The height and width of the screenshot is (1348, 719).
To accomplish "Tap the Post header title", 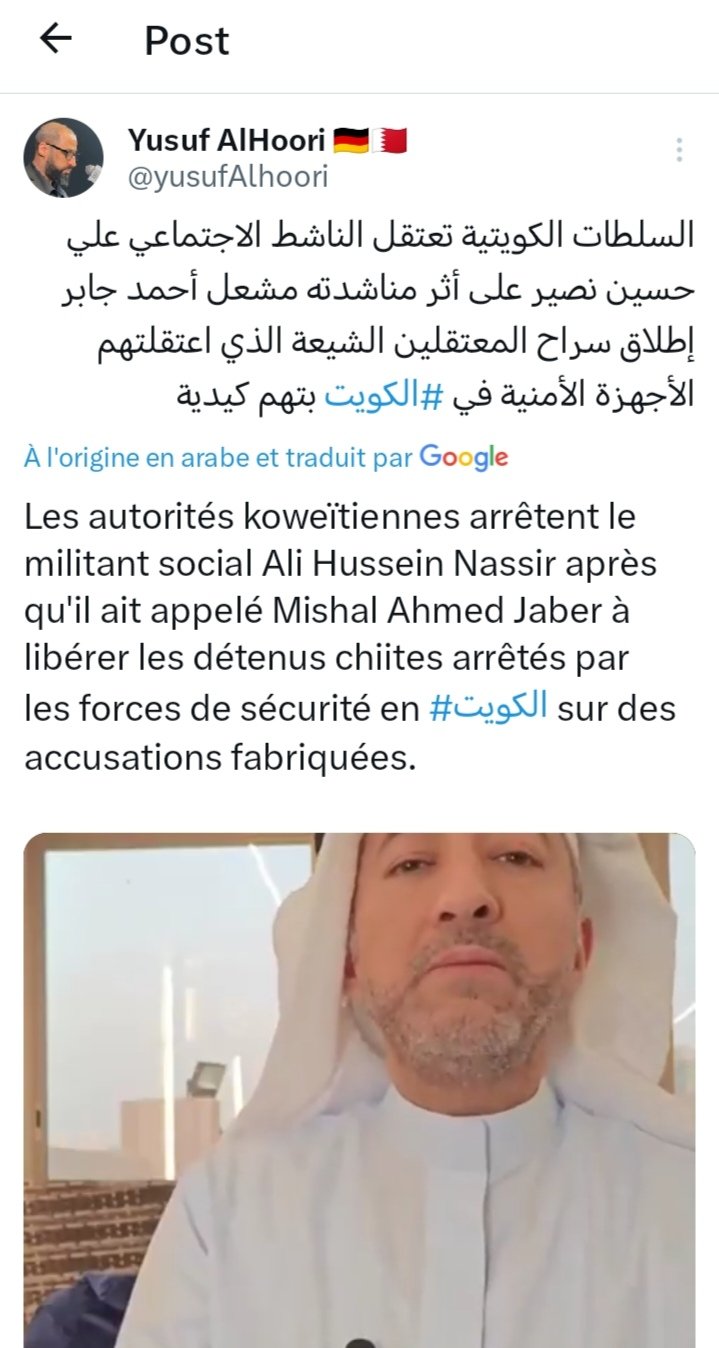I will coord(187,40).
